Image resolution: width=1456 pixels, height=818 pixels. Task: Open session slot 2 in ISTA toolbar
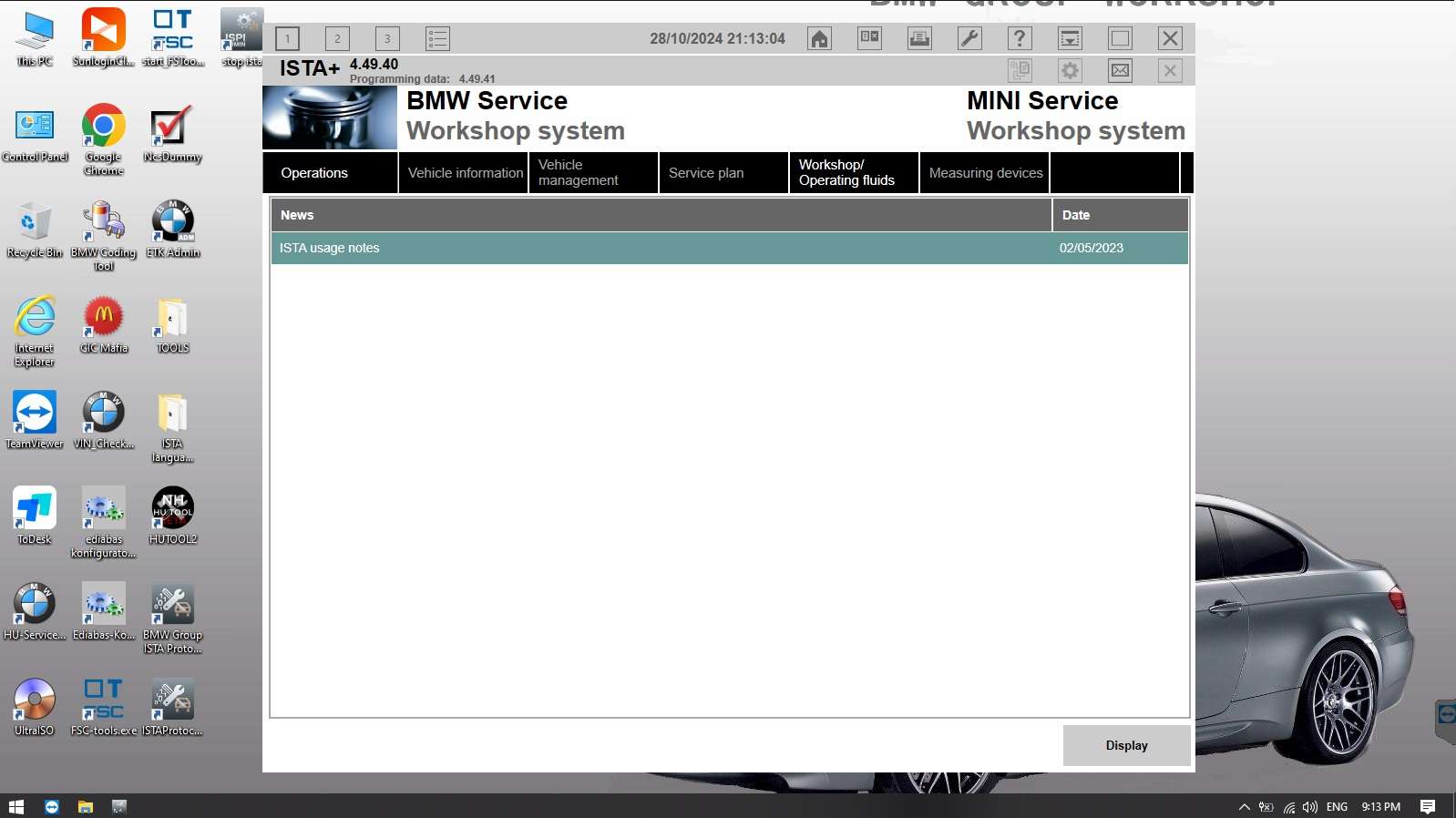[x=337, y=38]
